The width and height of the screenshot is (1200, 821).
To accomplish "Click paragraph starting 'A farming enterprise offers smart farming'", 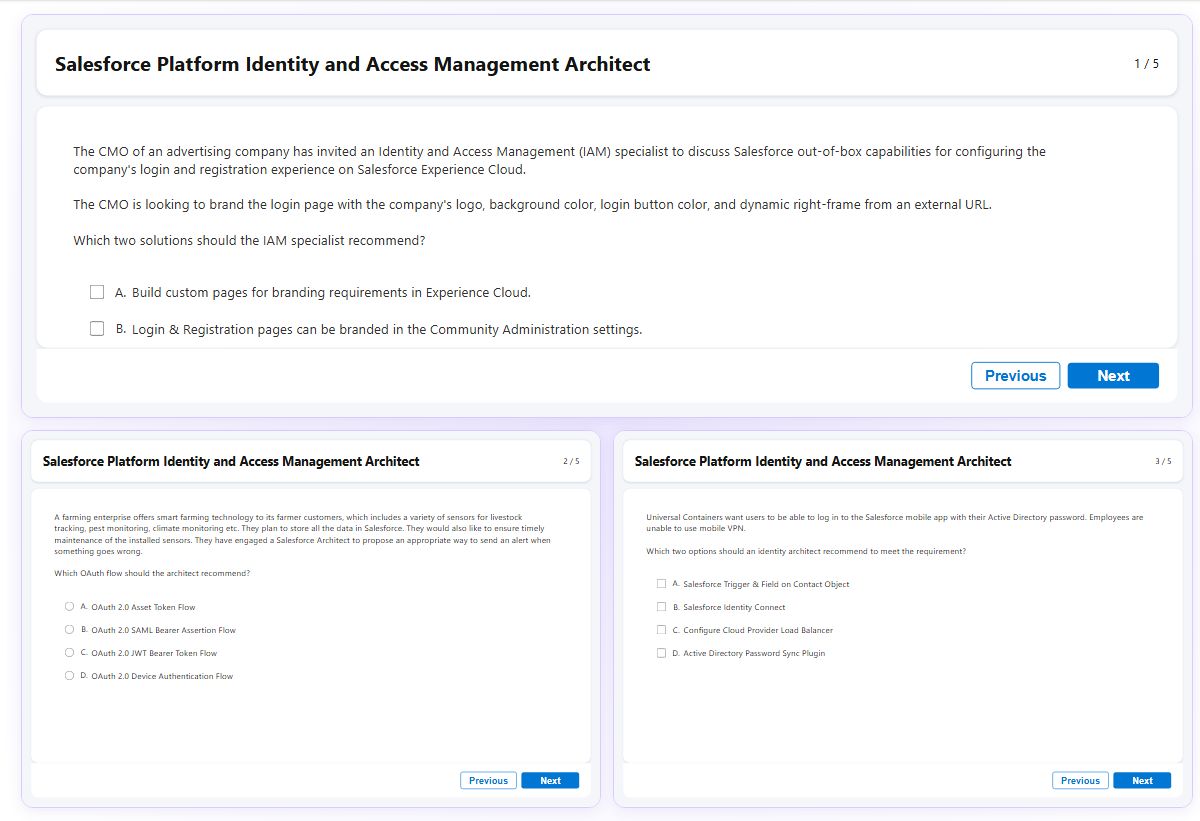I will 302,534.
